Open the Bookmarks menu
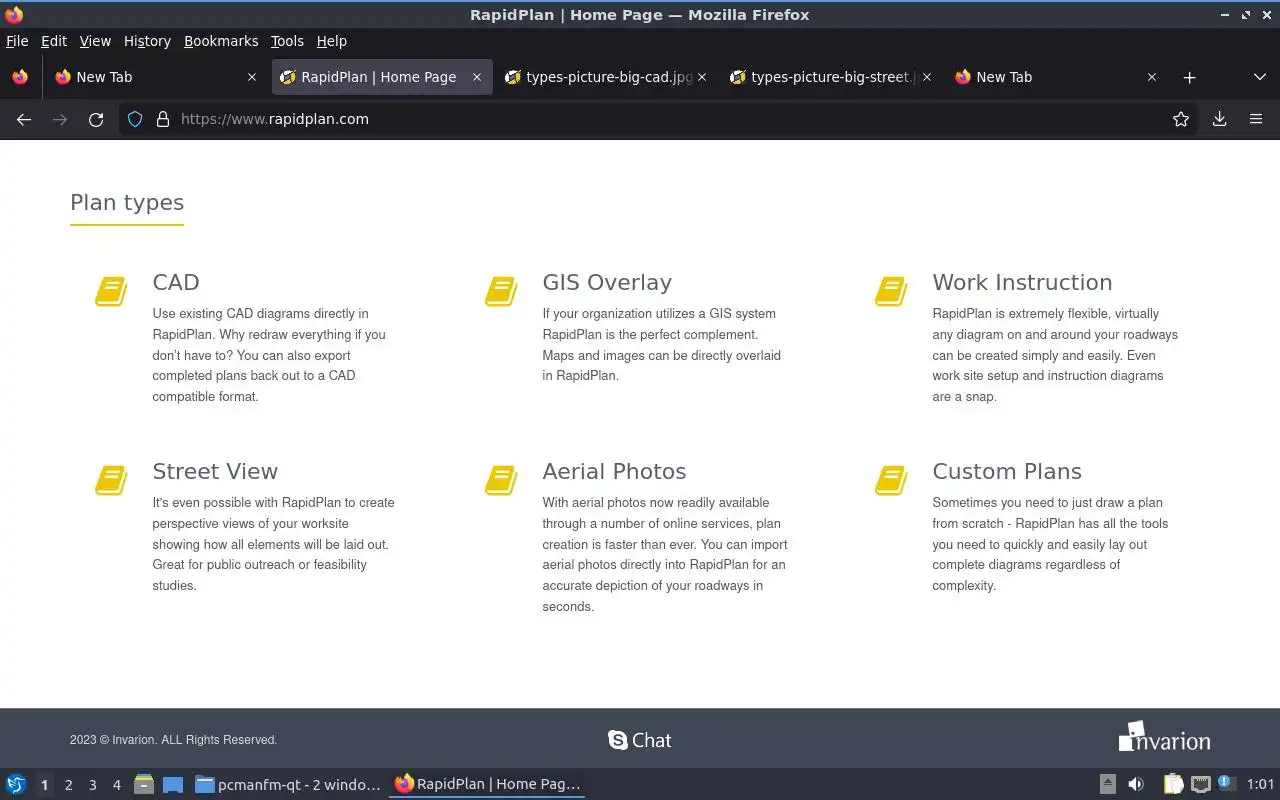This screenshot has width=1280, height=800. point(221,41)
